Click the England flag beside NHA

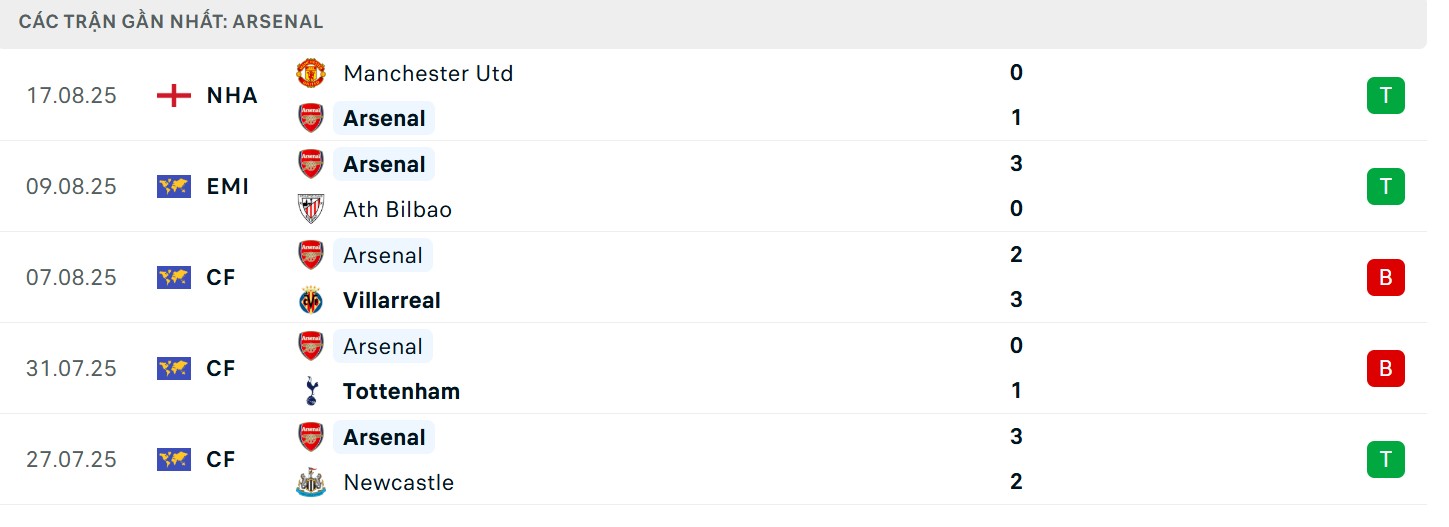(174, 96)
